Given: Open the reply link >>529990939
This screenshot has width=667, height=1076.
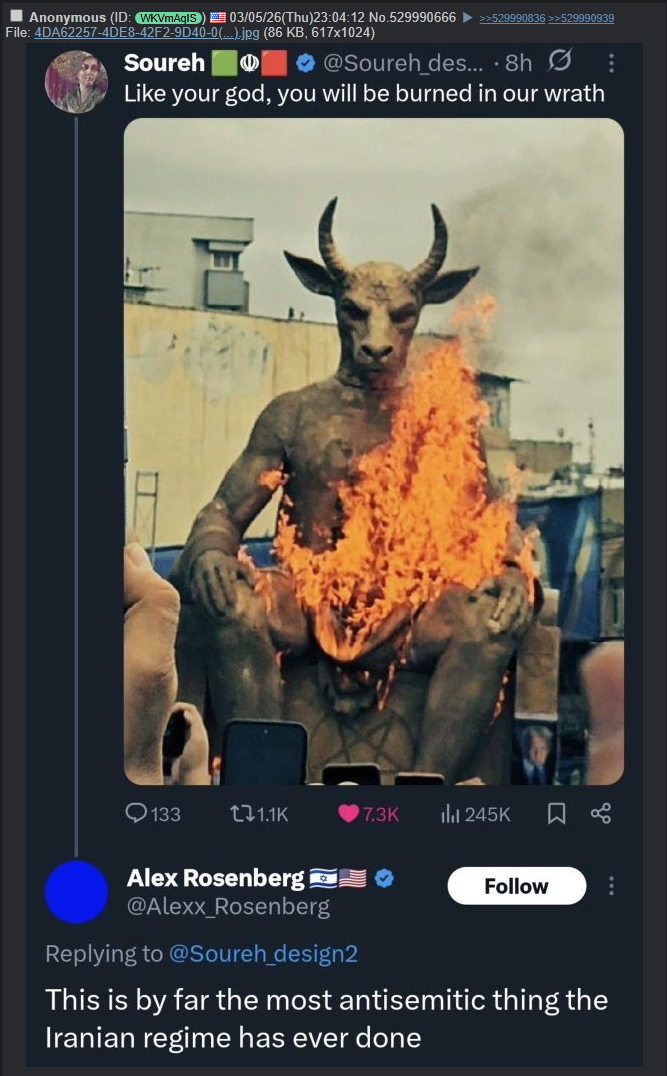Looking at the screenshot, I should (581, 18).
